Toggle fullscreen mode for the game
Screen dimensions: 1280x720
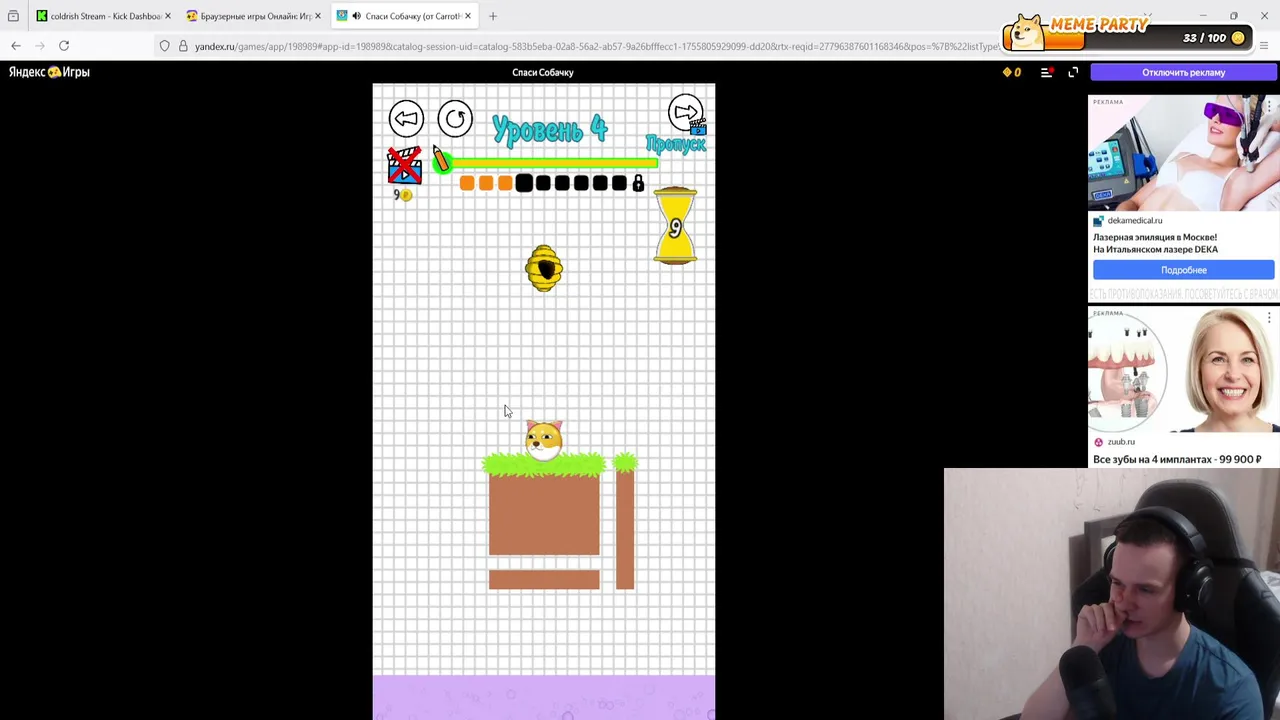click(1073, 72)
